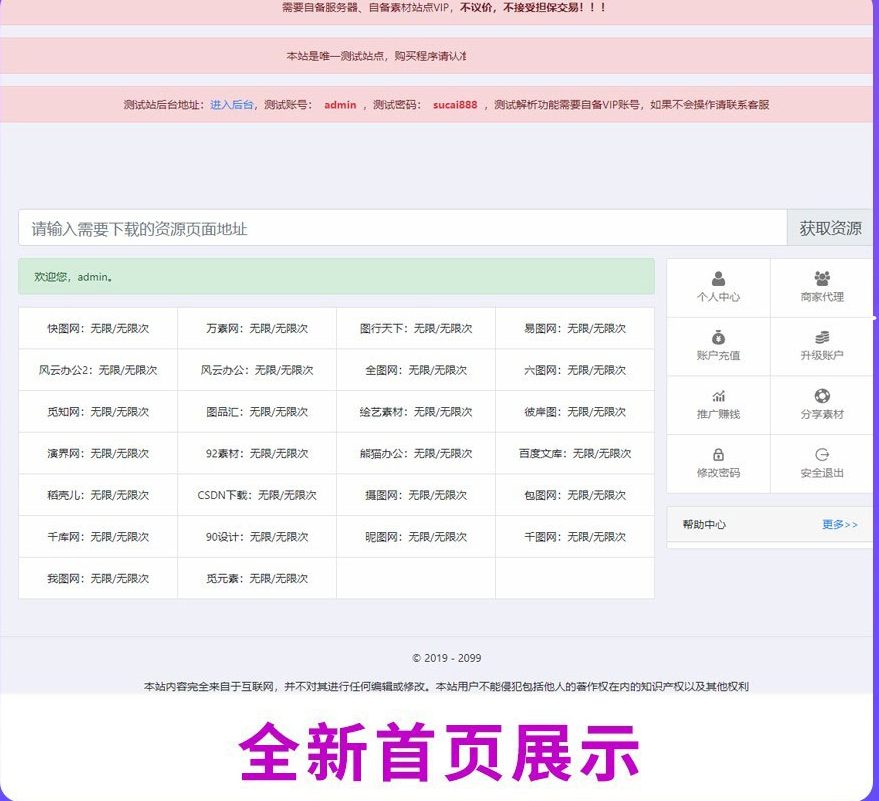Select the 快图网 cell
Screen dimensions: 879x801
[x=98, y=328]
